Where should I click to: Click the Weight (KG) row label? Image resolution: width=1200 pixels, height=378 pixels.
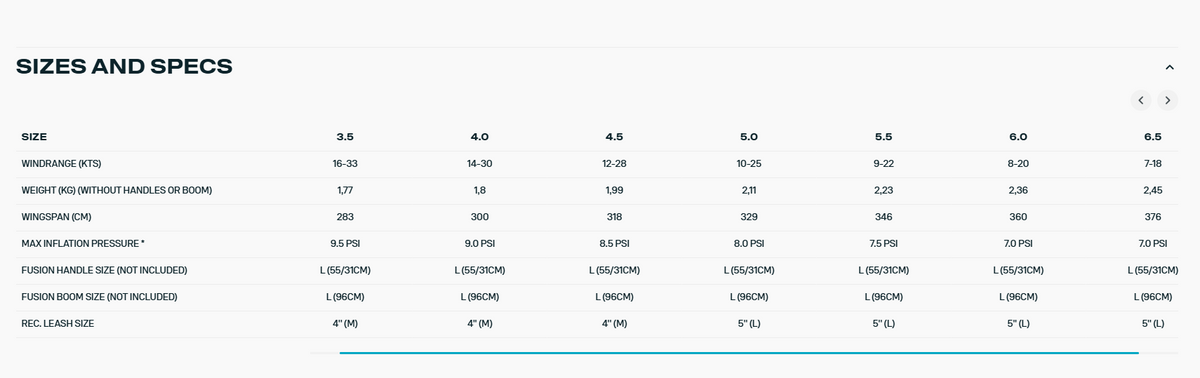[117, 190]
